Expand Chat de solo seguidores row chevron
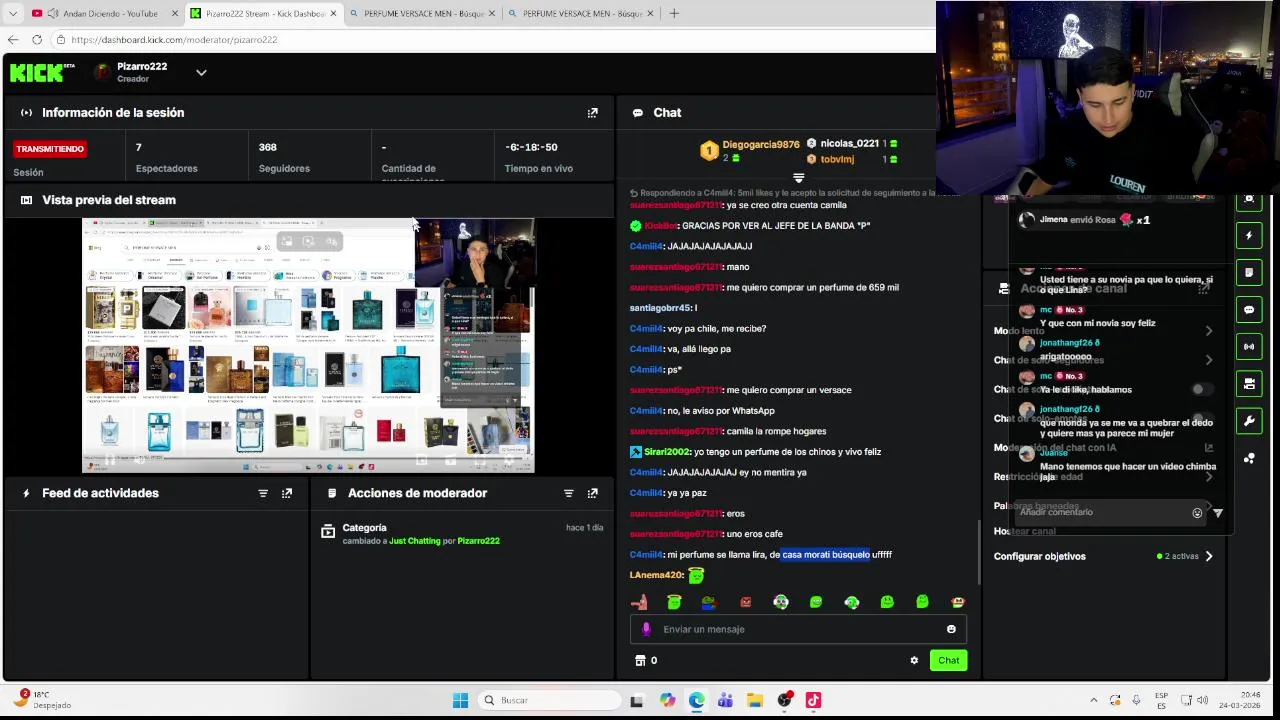1280x720 pixels. 1209,360
